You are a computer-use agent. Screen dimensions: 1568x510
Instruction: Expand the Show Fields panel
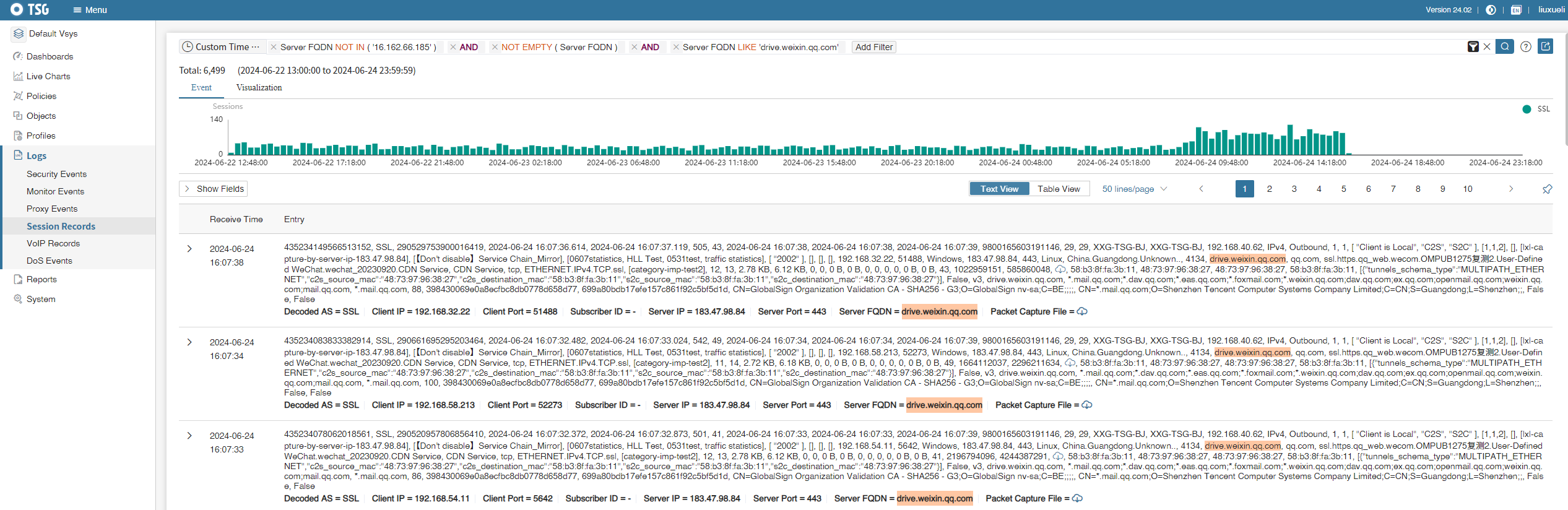pyautogui.click(x=214, y=189)
